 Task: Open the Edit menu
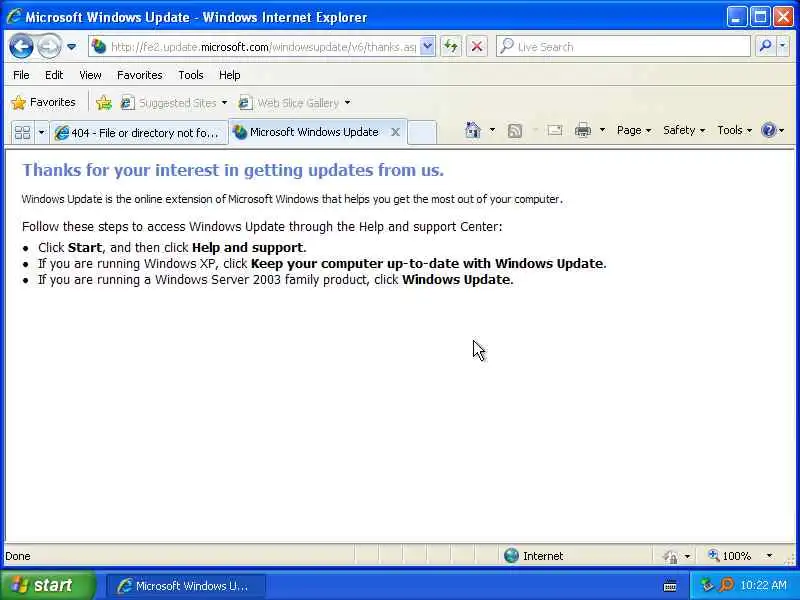54,75
